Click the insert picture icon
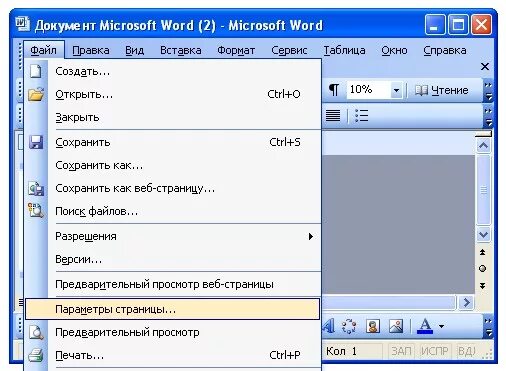This screenshot has width=506, height=371. 396,326
